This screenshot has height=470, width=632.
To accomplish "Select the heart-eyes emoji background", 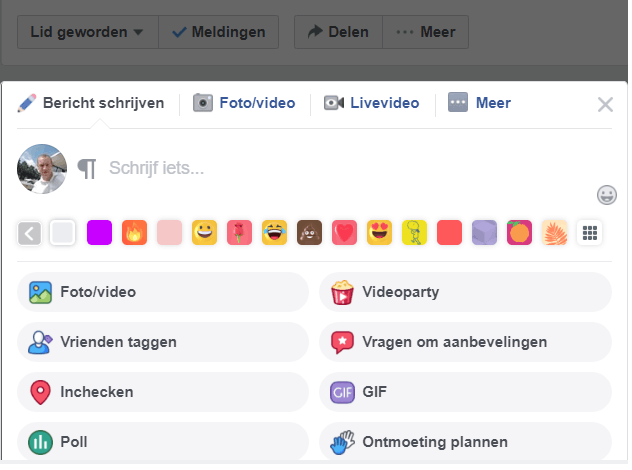I will pyautogui.click(x=379, y=233).
